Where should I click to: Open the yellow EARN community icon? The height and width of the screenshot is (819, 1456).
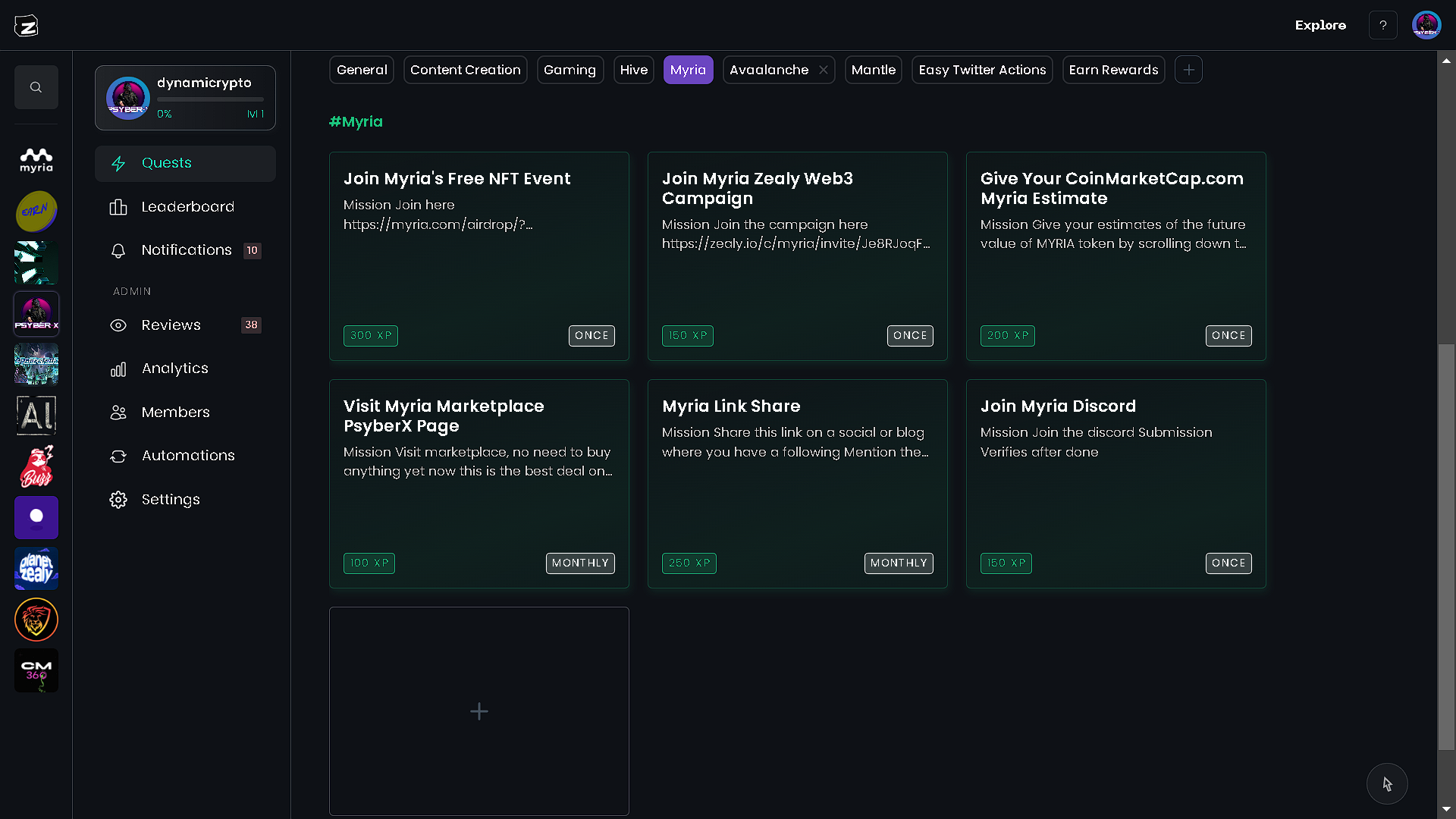click(36, 212)
